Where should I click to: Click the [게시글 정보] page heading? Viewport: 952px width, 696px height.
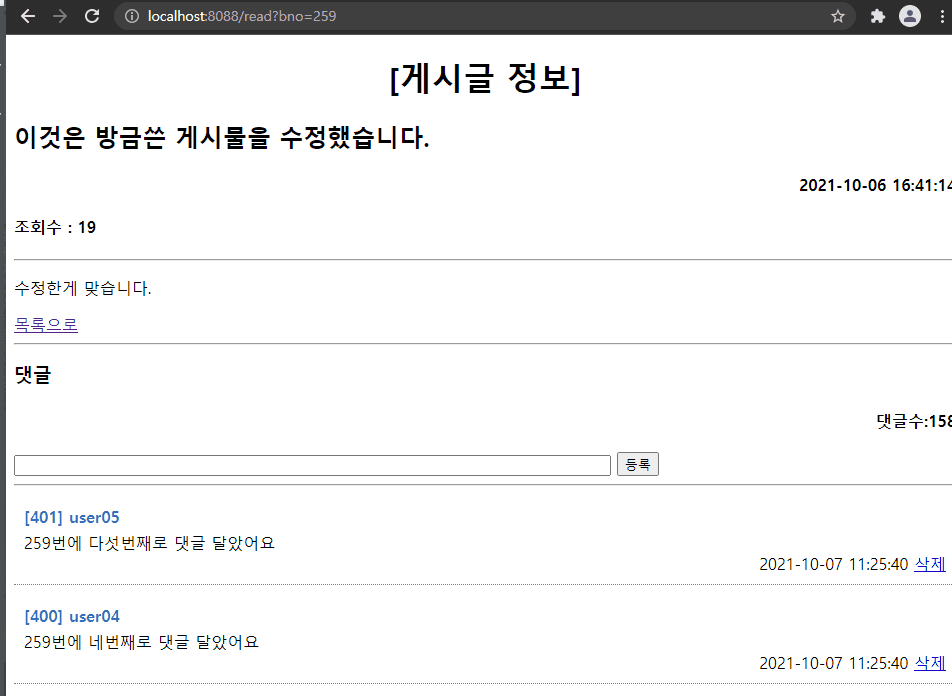pos(485,79)
